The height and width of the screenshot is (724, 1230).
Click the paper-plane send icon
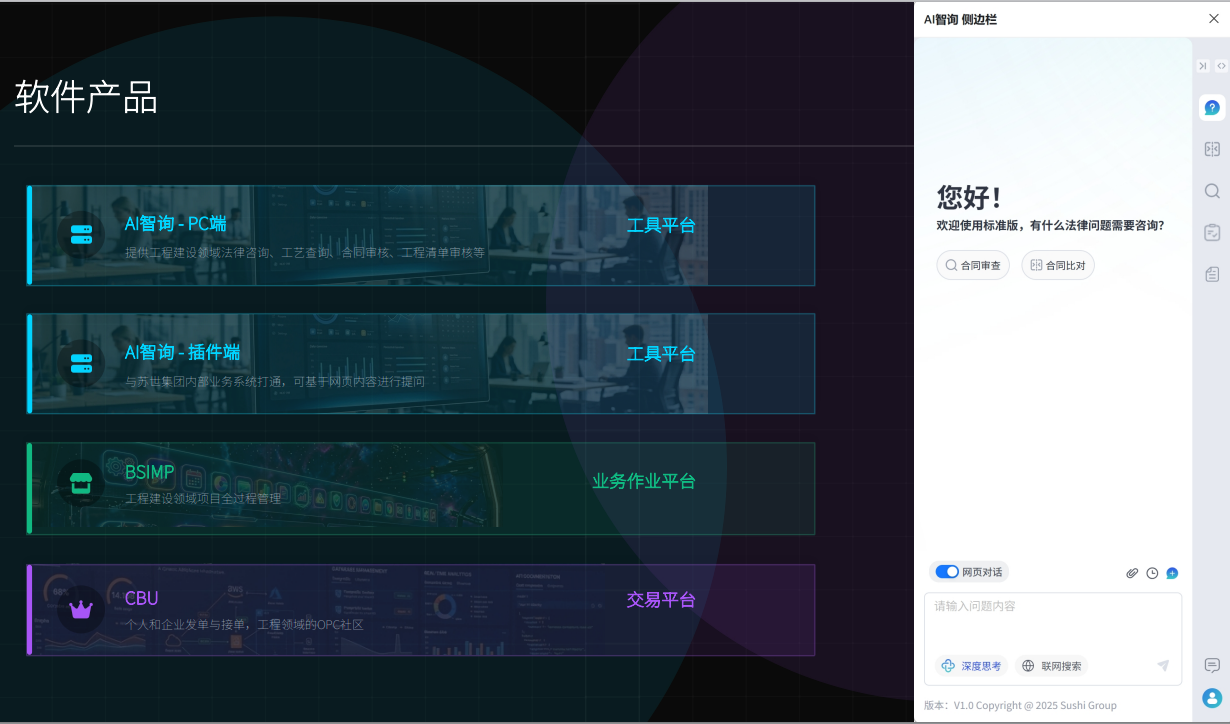pos(1163,666)
